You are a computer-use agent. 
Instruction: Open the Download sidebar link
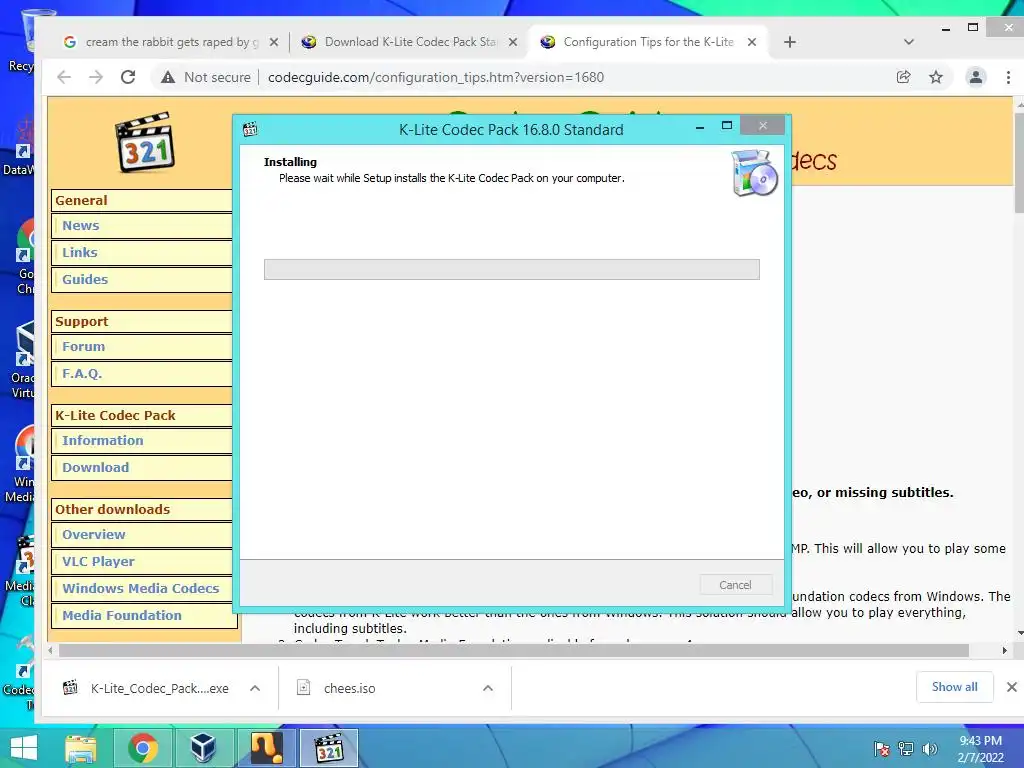(95, 467)
